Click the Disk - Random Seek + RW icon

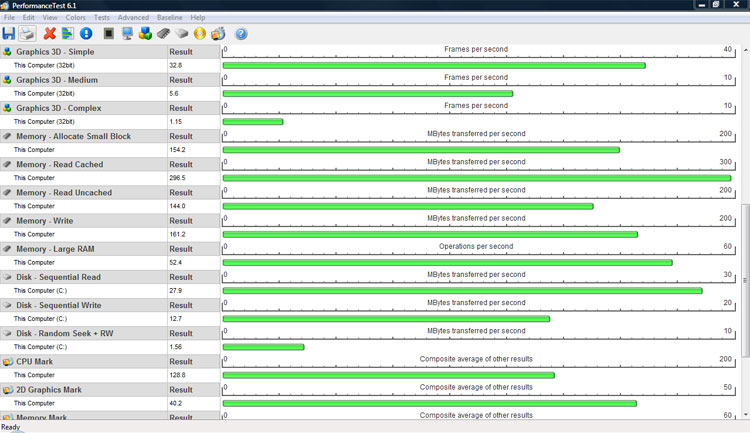[7, 333]
